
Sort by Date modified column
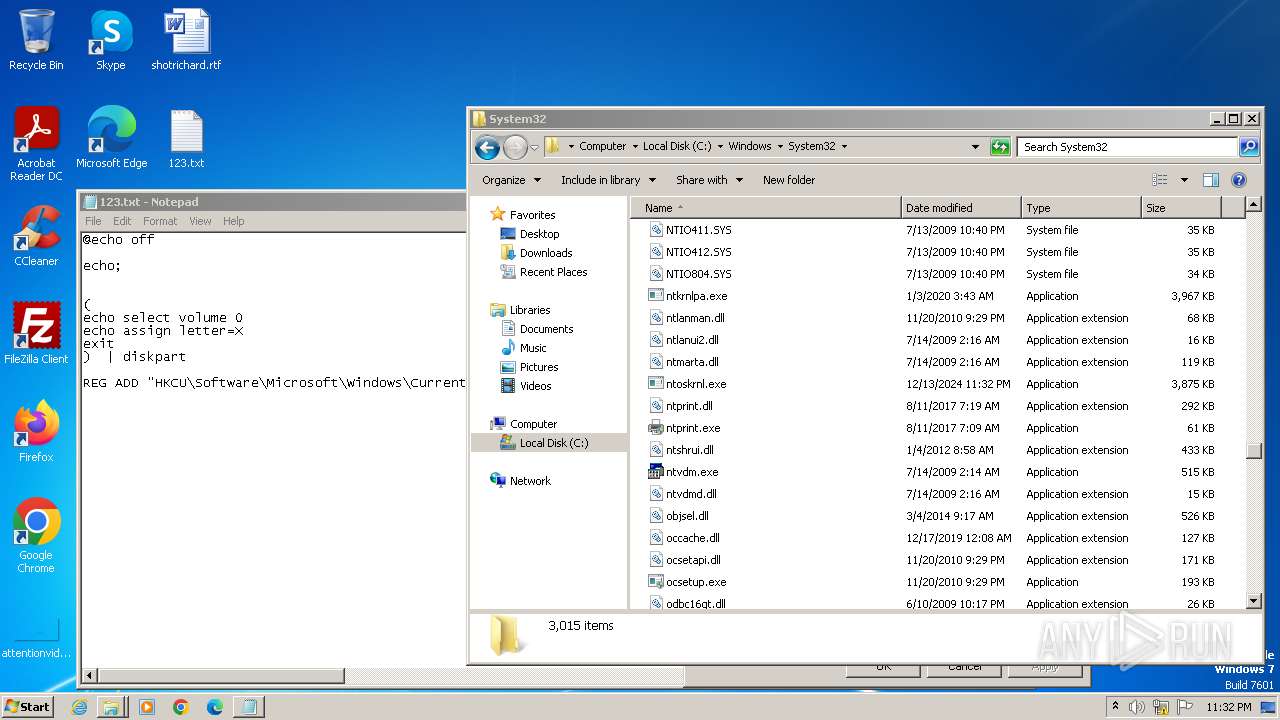pos(961,208)
